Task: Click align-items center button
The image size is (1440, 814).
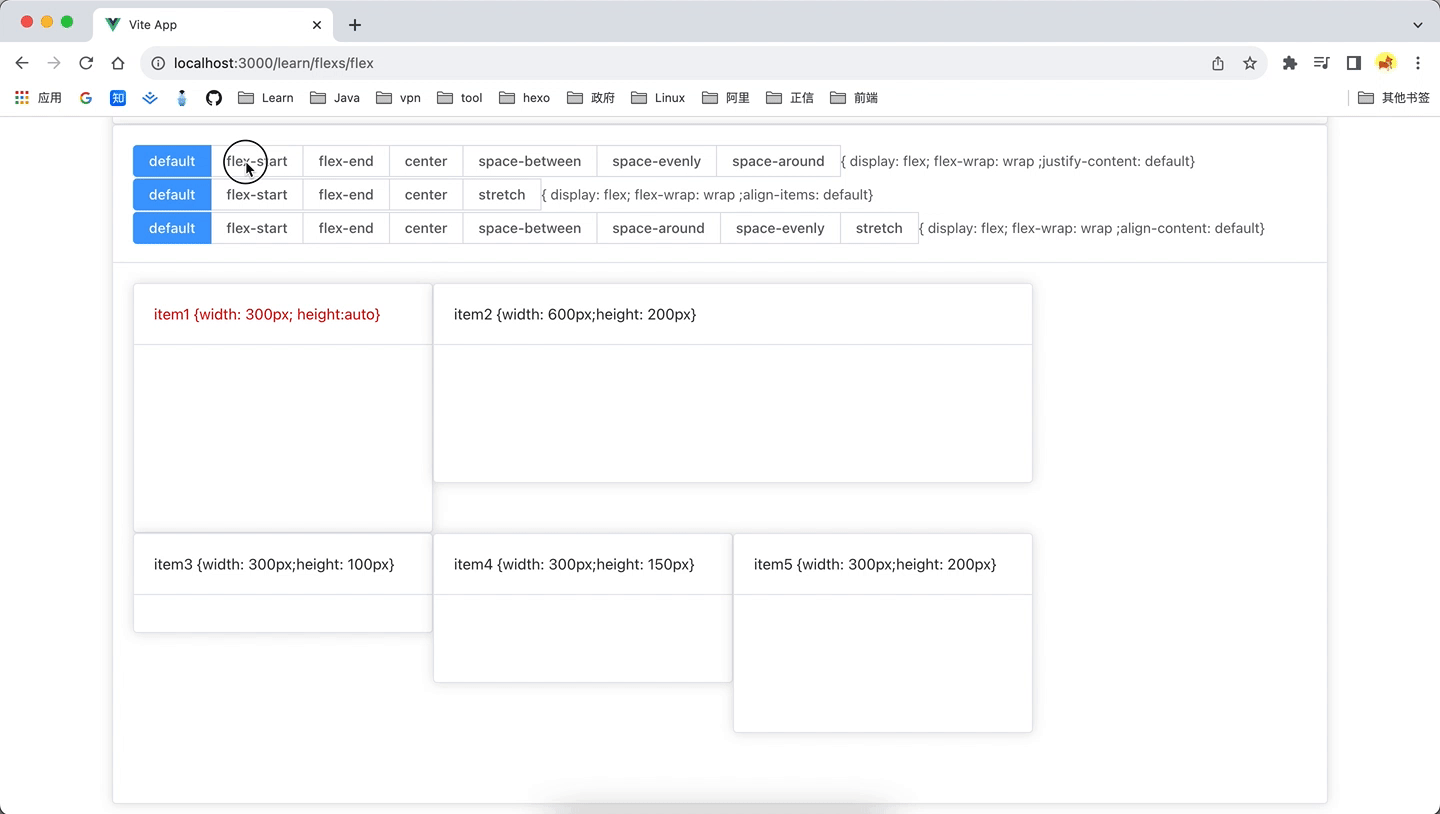Action: 426,195
